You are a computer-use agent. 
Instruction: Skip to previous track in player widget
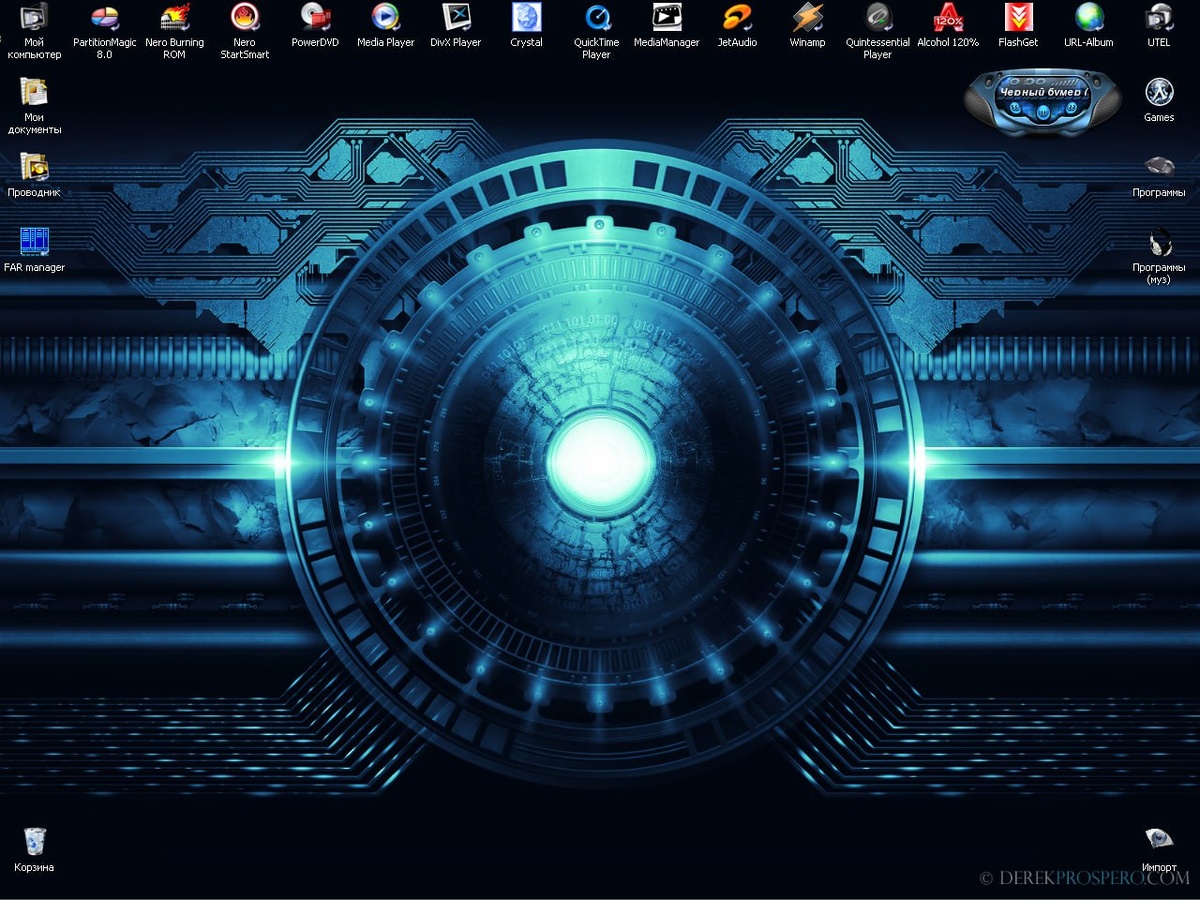pos(1015,108)
